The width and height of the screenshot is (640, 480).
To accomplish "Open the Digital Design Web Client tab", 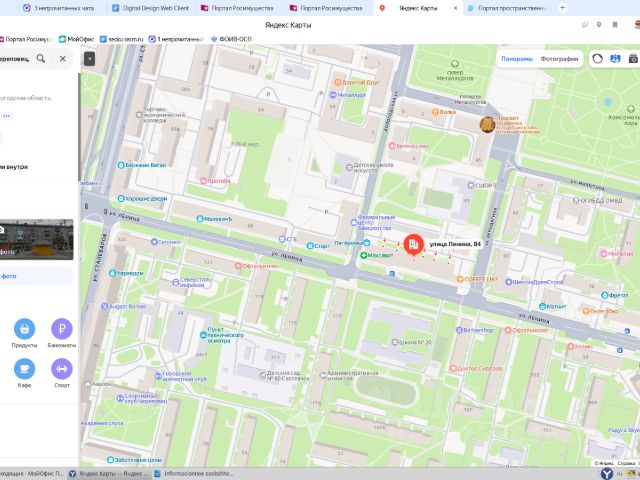I will [x=150, y=8].
